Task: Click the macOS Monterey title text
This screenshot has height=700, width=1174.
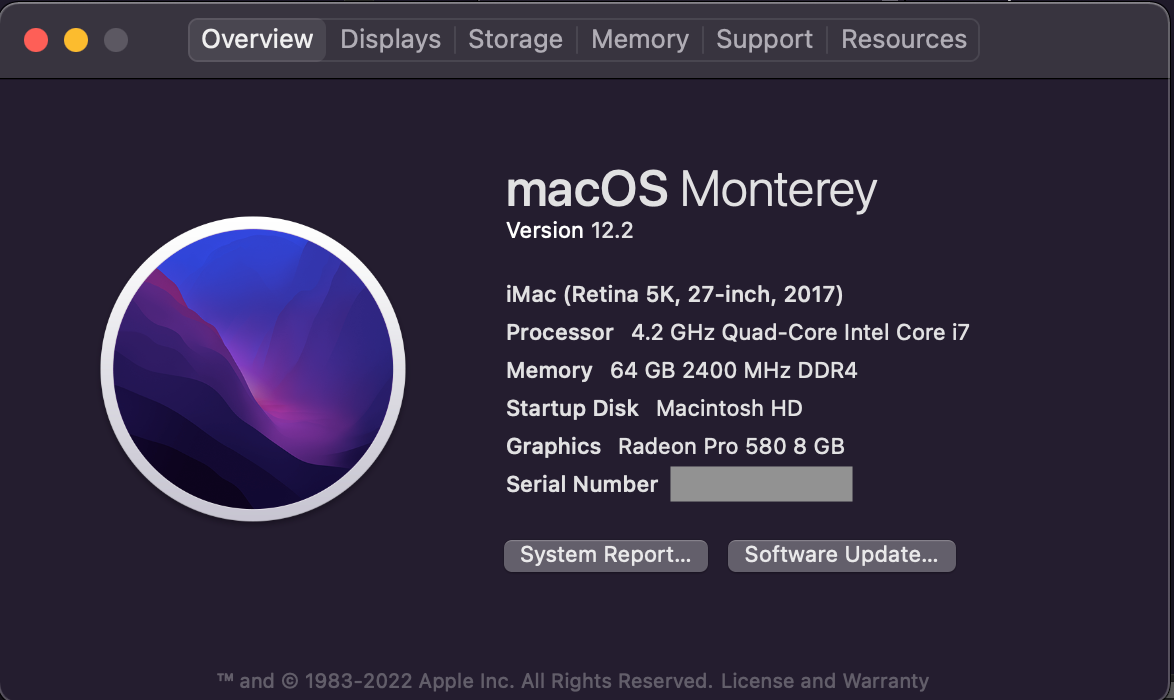Action: [x=691, y=189]
